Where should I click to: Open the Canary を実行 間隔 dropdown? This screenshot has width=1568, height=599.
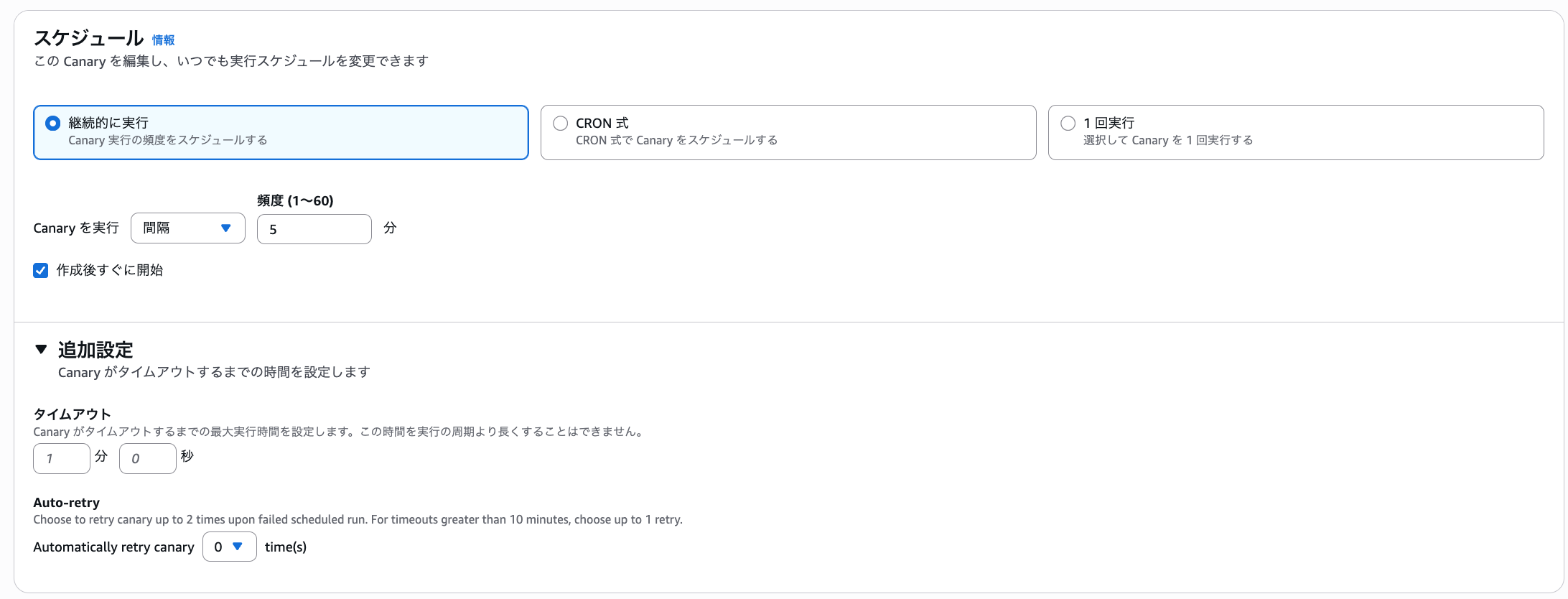coord(187,228)
